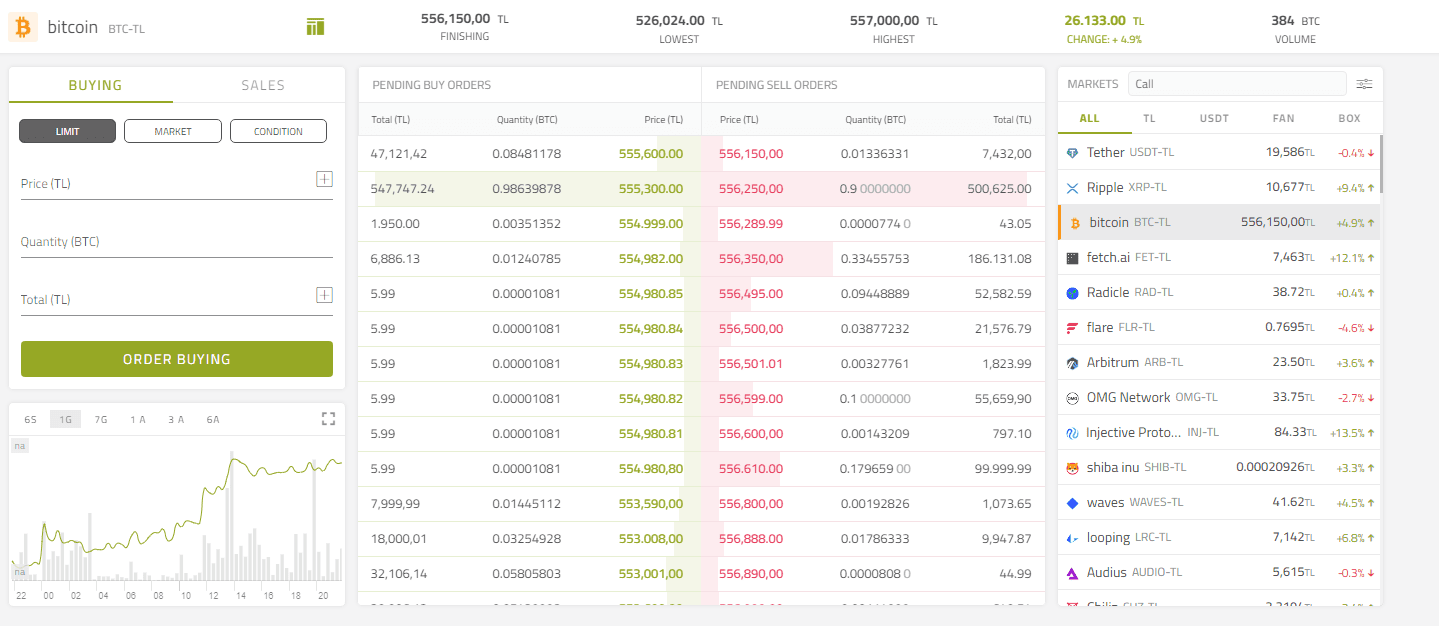Click the markets list scrollbar
1439x626 pixels.
point(1381,163)
